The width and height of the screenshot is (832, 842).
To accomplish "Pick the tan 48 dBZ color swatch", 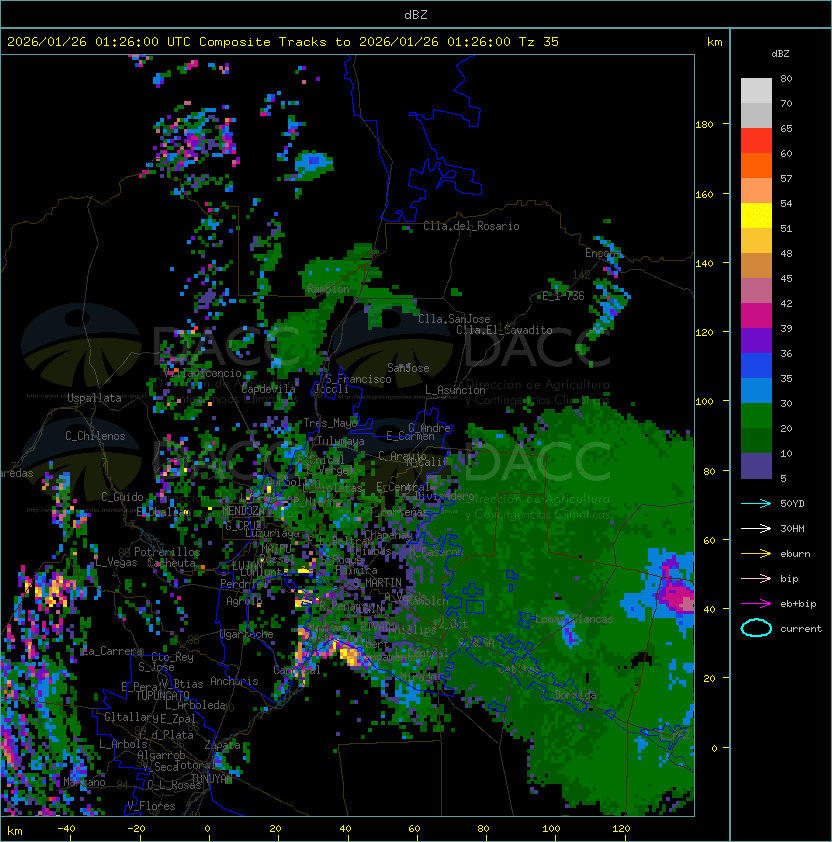I will click(756, 266).
